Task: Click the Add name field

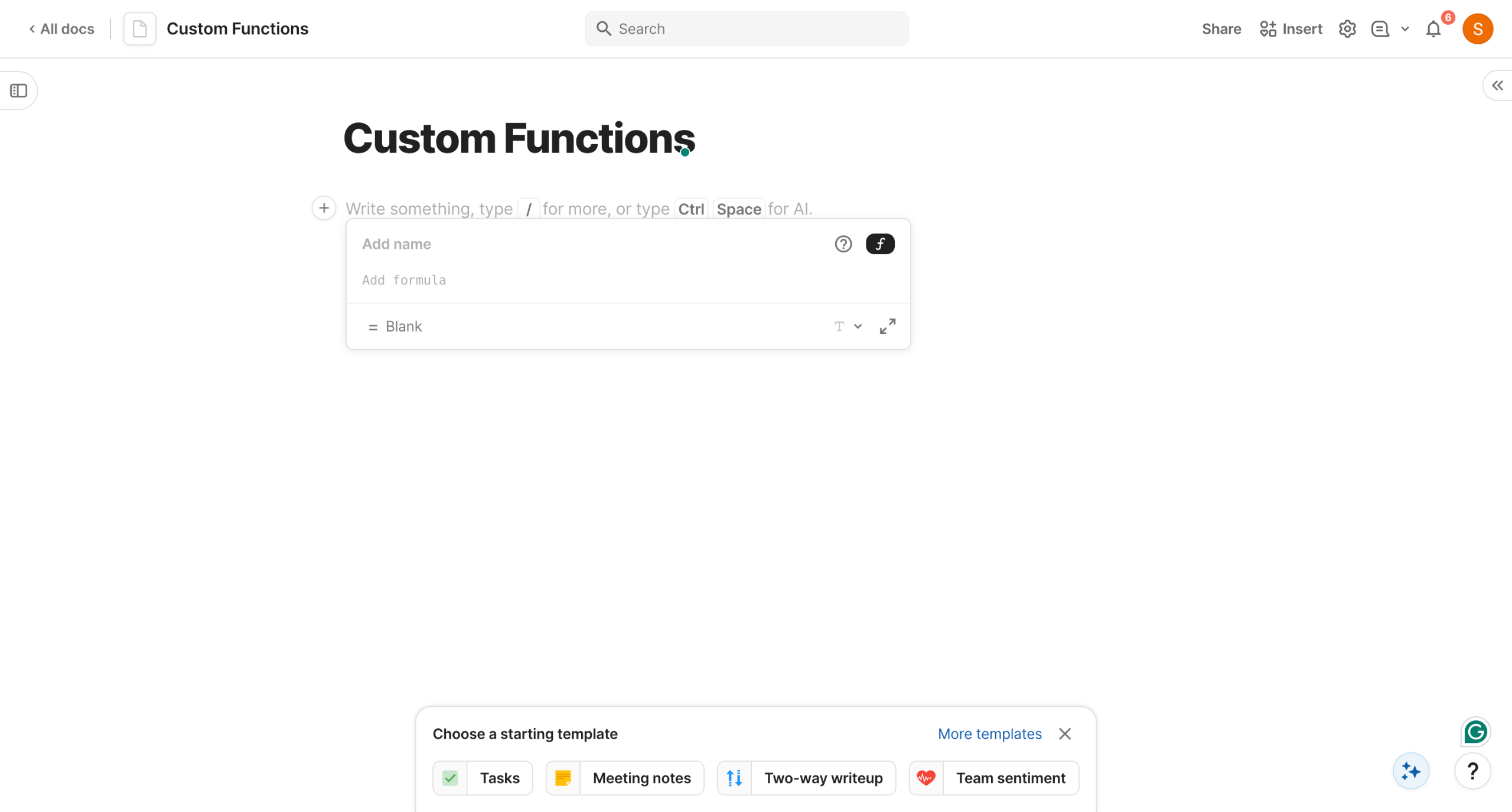Action: coord(591,244)
